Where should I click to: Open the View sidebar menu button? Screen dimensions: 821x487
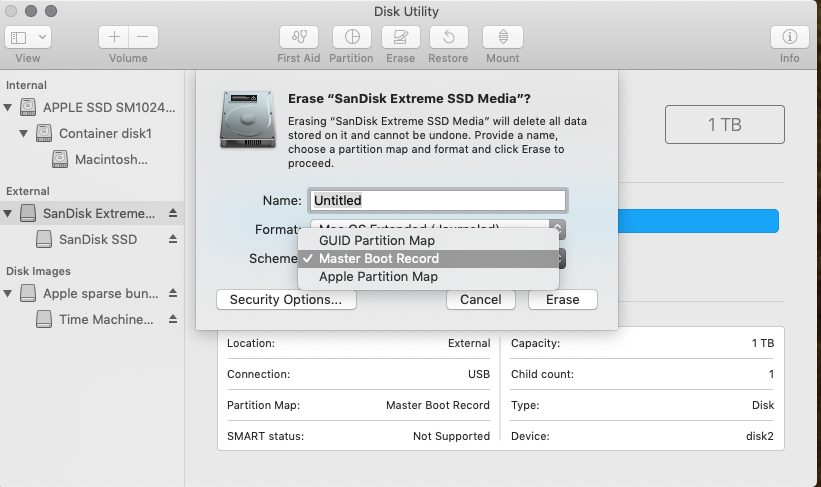(28, 37)
